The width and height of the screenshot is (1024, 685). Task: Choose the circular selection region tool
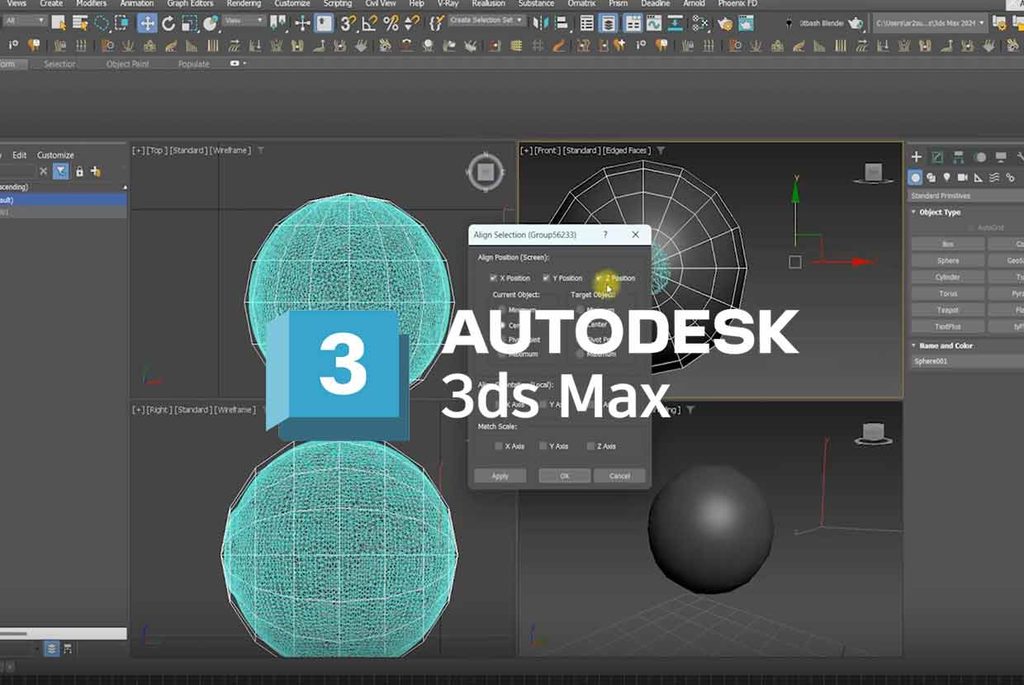102,24
